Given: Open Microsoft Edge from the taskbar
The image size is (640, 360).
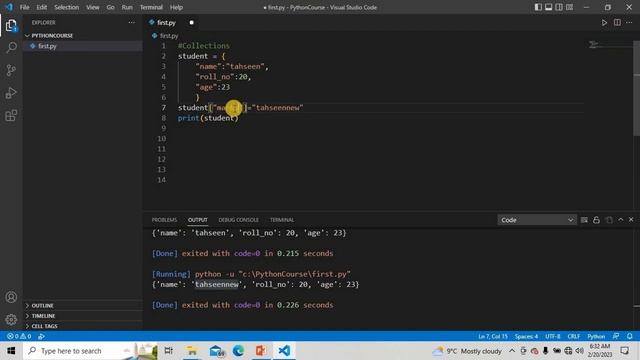Looking at the screenshot, I should click(x=238, y=351).
